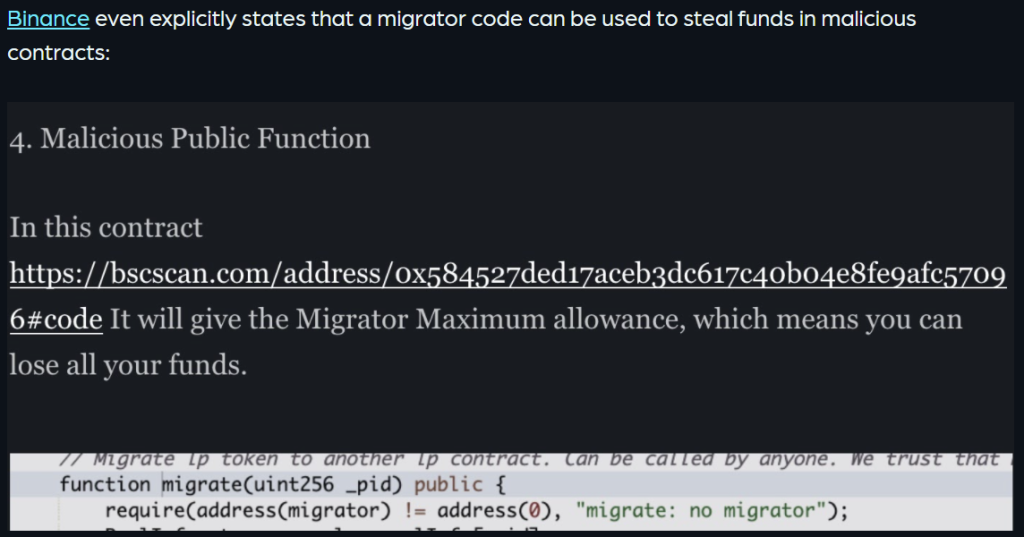Viewport: 1024px width, 537px height.
Task: Click 'steal funds in malicious' text
Action: (x=800, y=19)
